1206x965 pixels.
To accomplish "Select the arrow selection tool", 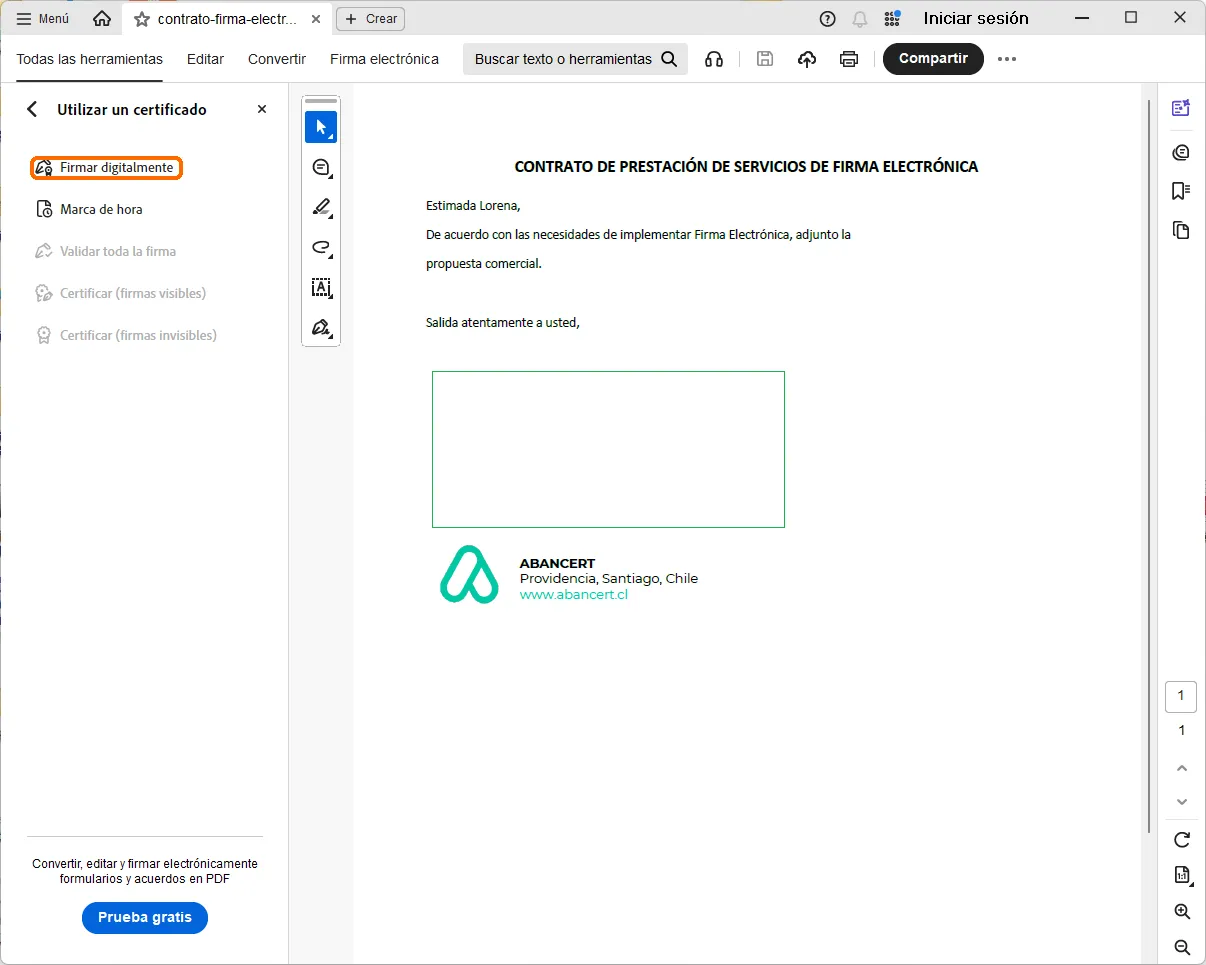I will [321, 127].
